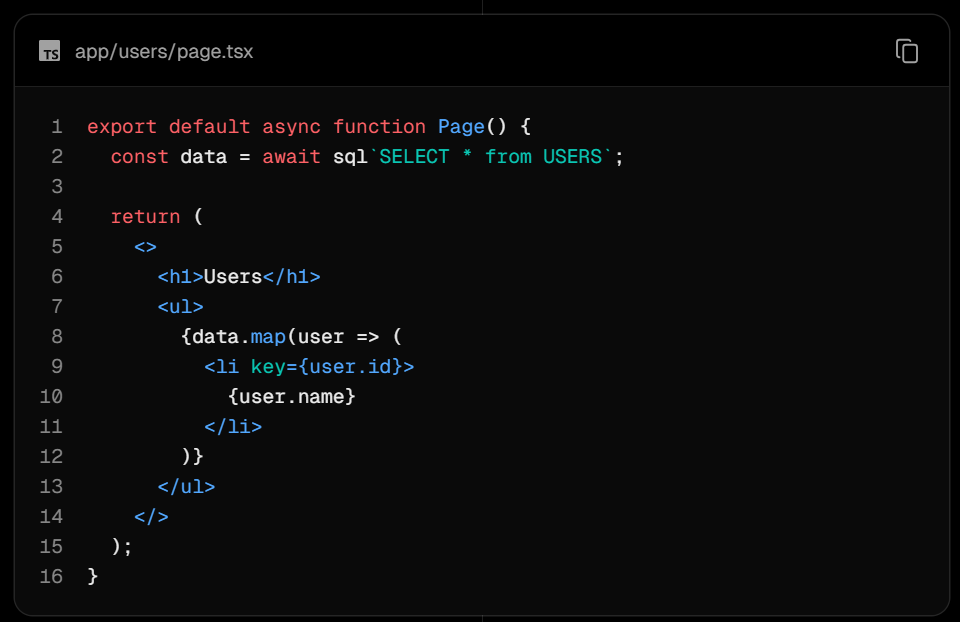Click the closing li tag on line 11

pyautogui.click(x=233, y=427)
